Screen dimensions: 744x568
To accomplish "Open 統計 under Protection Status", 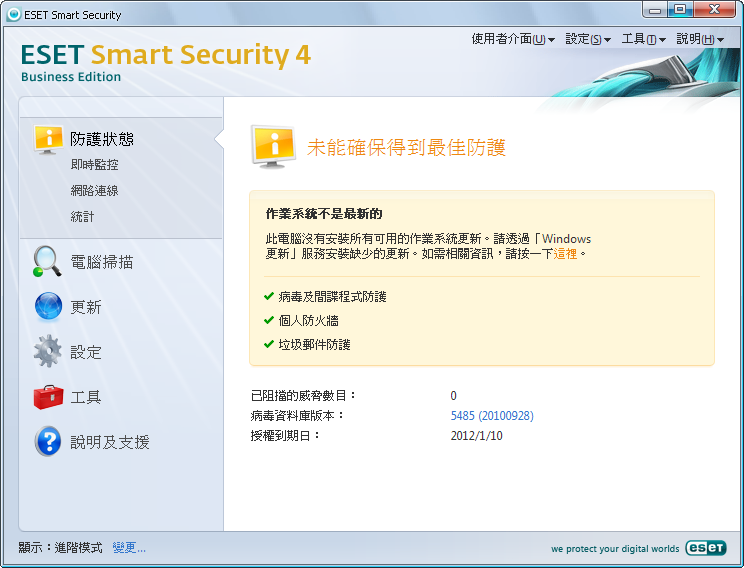I will click(83, 216).
